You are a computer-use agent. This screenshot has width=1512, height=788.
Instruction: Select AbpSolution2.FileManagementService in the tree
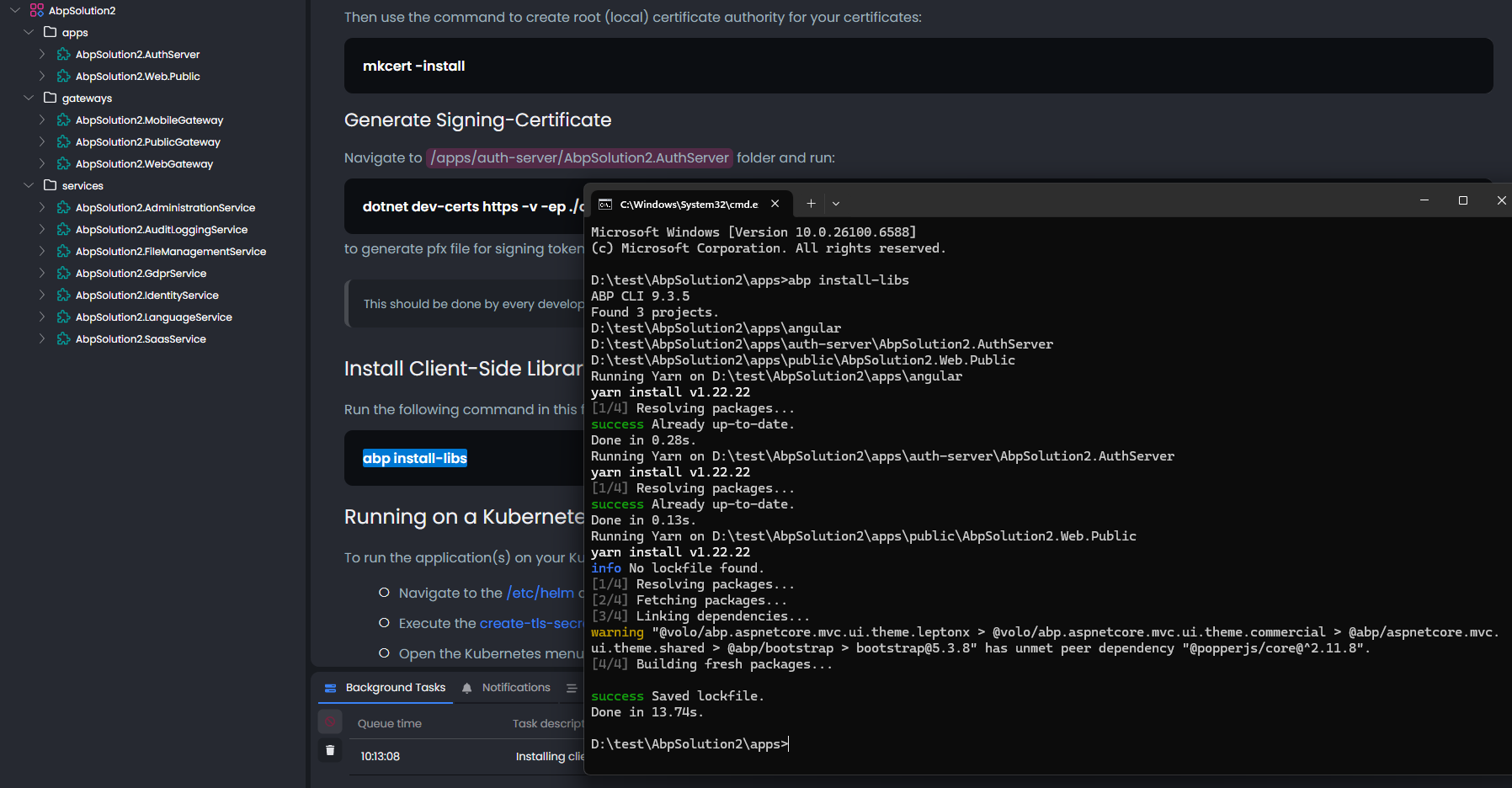coord(170,251)
